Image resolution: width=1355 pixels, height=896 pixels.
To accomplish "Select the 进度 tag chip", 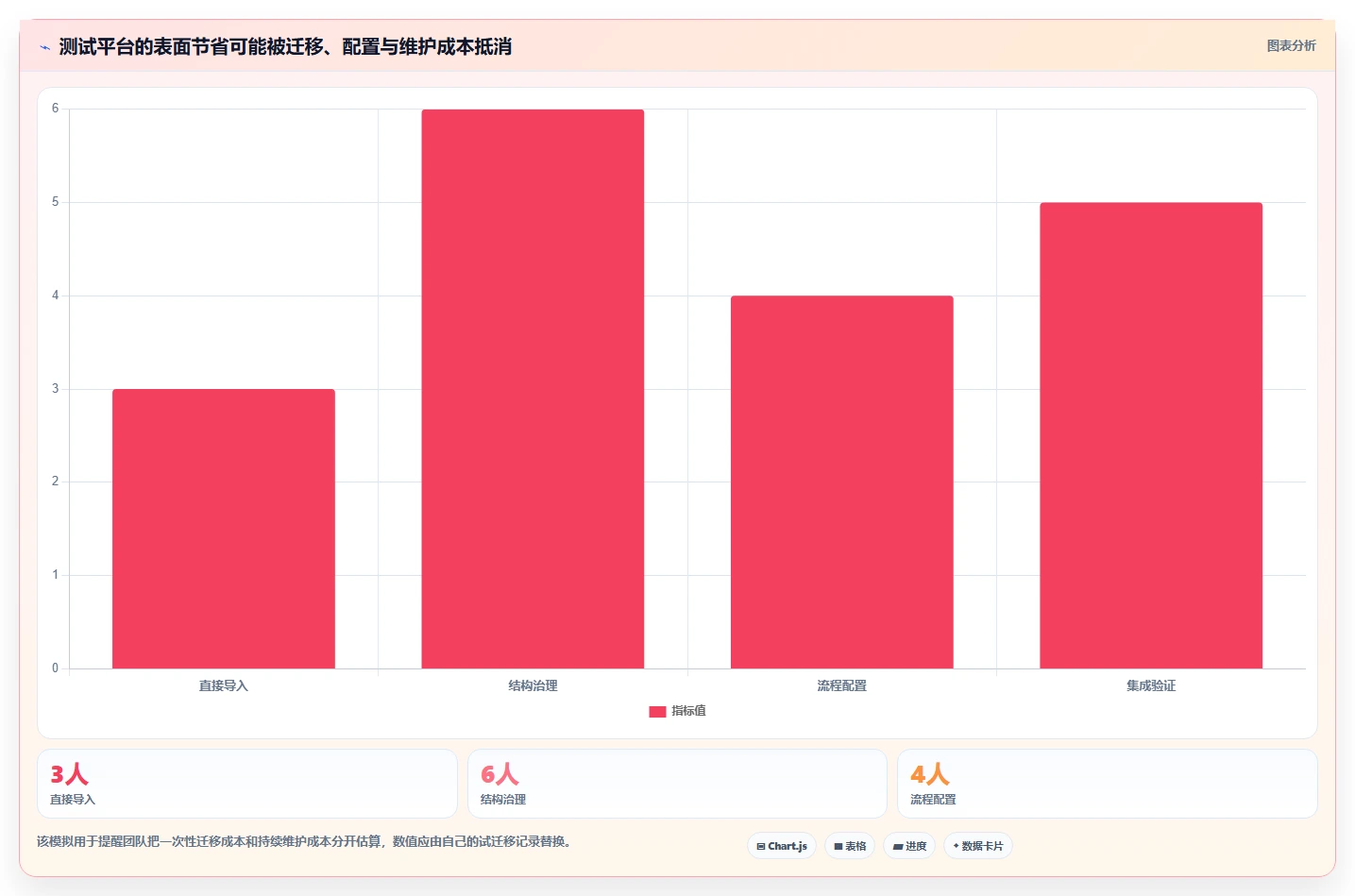I will (x=909, y=846).
